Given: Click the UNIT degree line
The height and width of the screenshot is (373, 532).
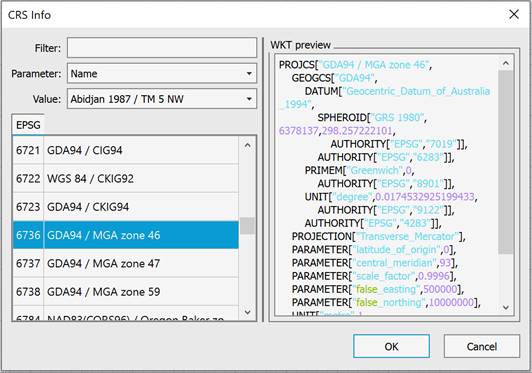Looking at the screenshot, I should pos(391,197).
